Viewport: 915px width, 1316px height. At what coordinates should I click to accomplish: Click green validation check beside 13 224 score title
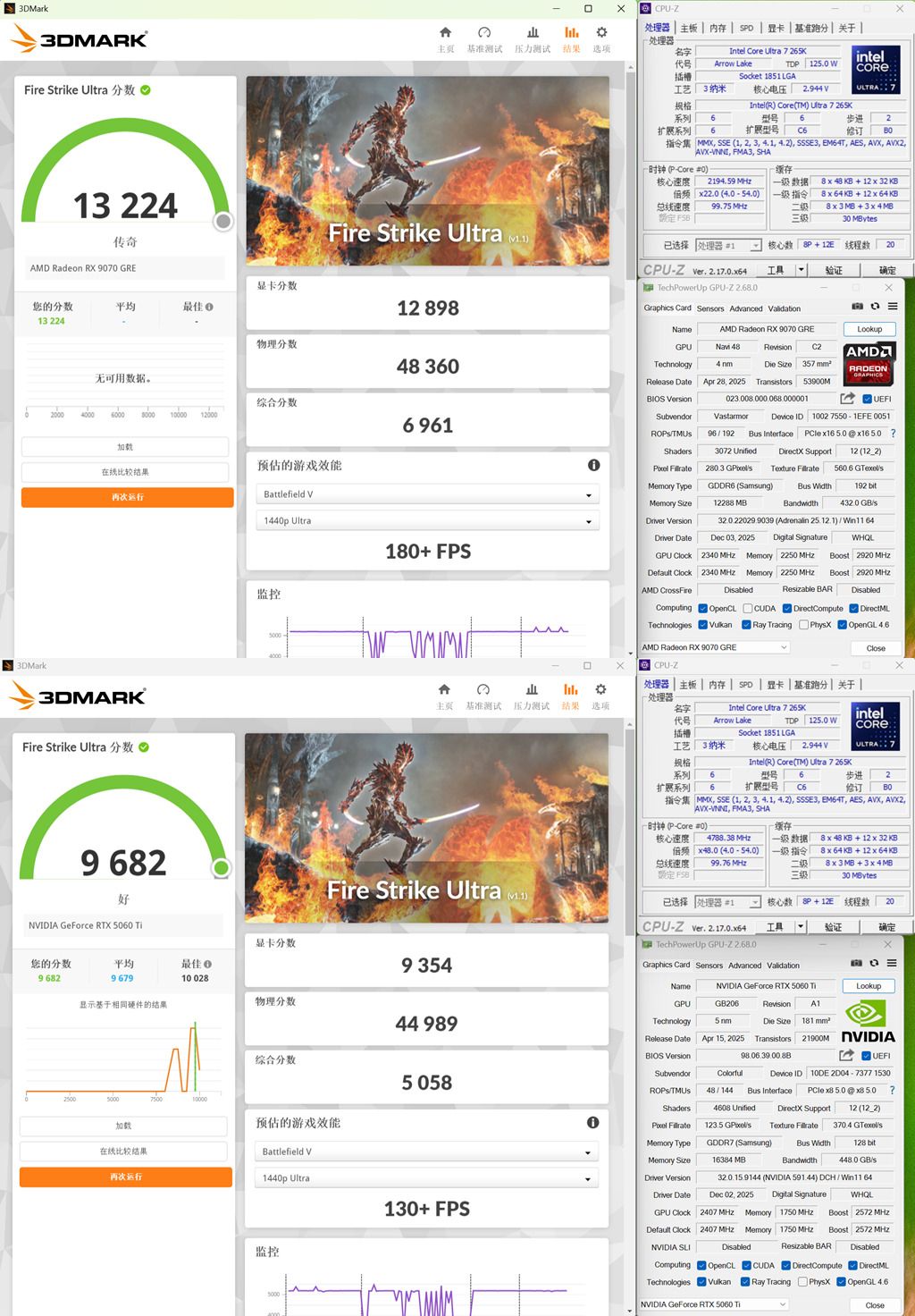coord(146,90)
